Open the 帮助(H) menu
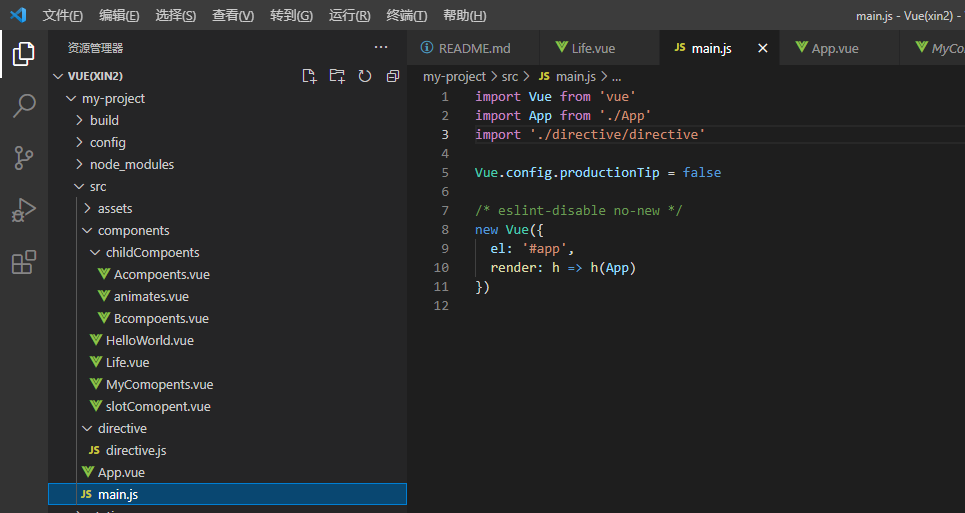Image resolution: width=965 pixels, height=513 pixels. [465, 15]
